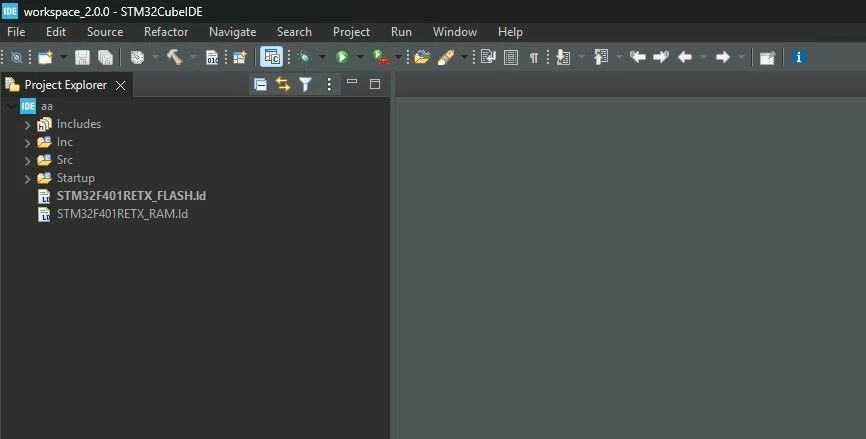The height and width of the screenshot is (439, 866).
Task: Toggle Word Wrap toolbar icon
Action: coord(488,57)
